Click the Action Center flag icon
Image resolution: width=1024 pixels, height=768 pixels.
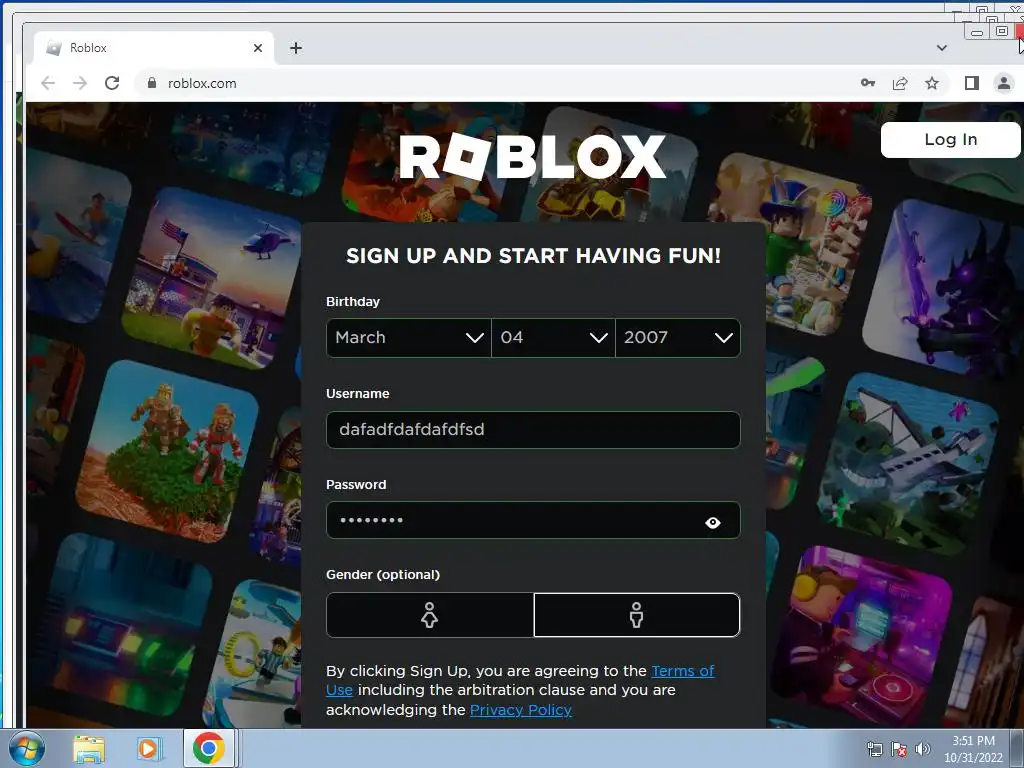(x=899, y=749)
